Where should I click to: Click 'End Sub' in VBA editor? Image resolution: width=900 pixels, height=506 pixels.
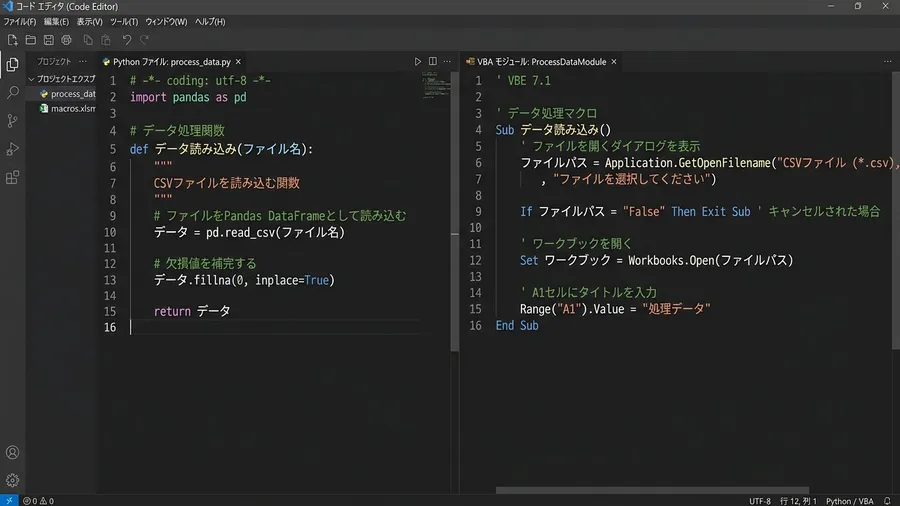point(517,325)
